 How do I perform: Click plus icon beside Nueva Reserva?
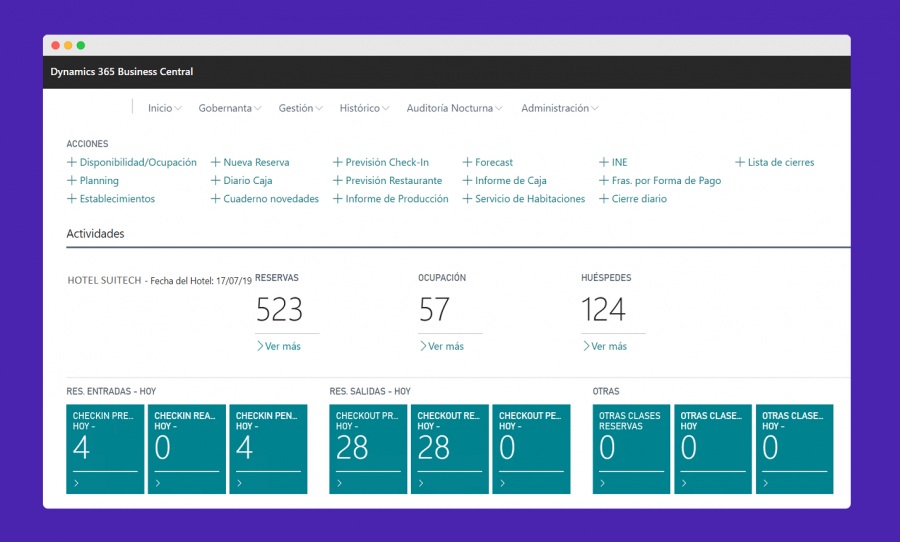click(215, 162)
